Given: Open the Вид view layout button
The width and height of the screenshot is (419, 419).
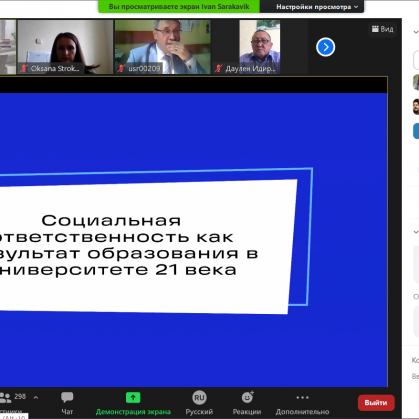Looking at the screenshot, I should [383, 29].
